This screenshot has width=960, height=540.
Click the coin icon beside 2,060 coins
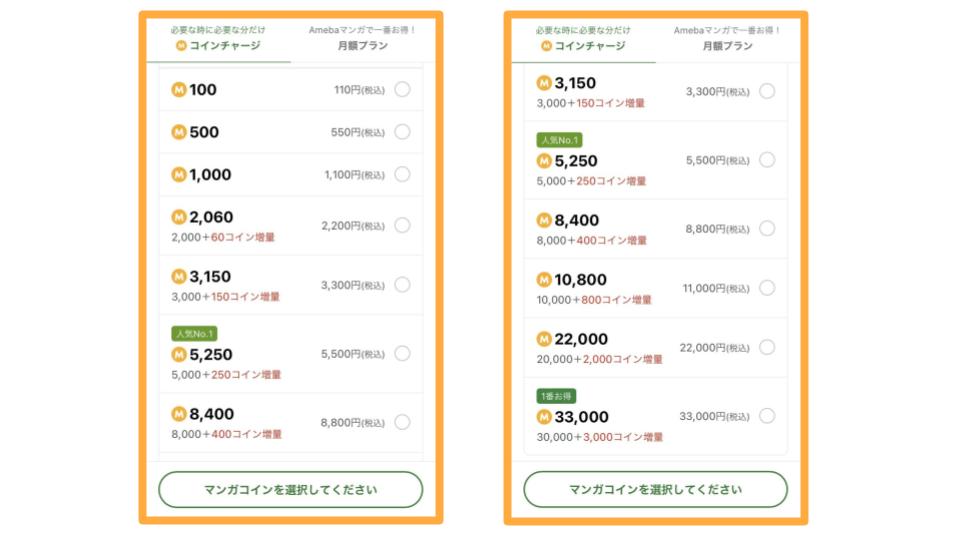point(179,217)
